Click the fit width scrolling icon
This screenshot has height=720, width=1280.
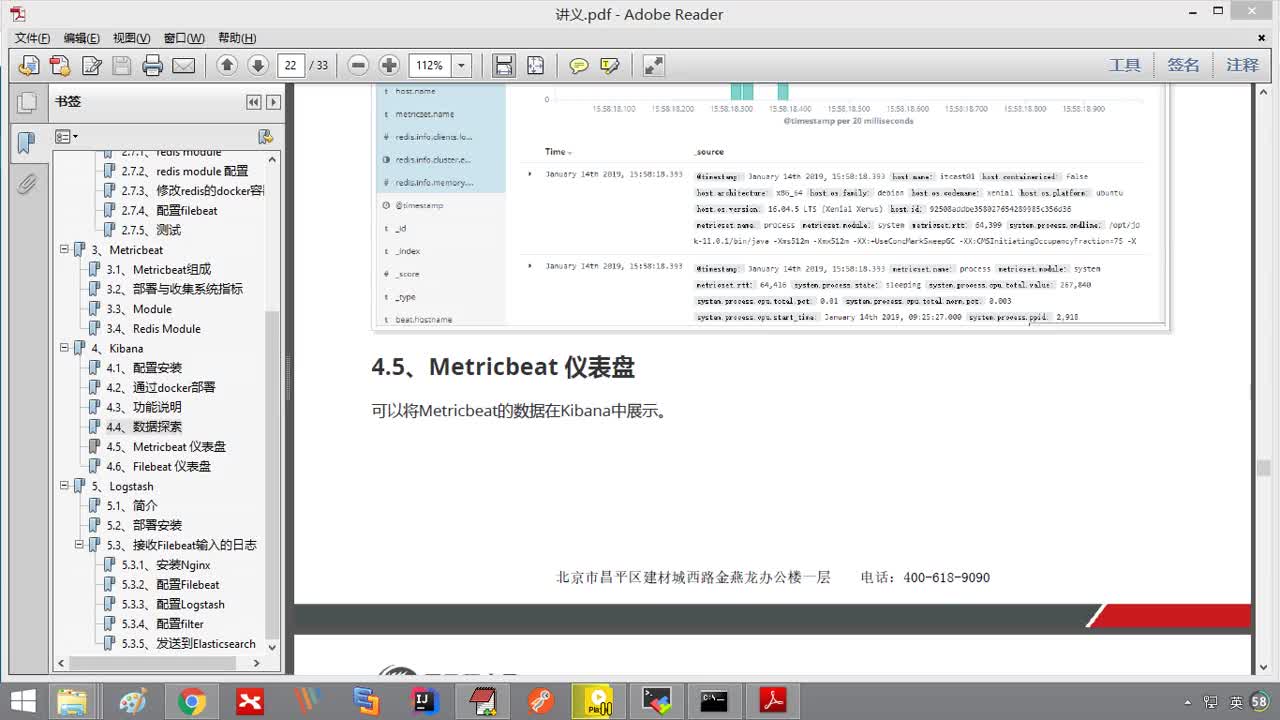tap(504, 65)
